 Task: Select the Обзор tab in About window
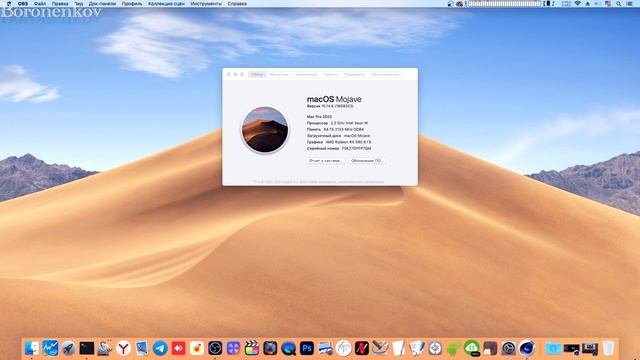point(257,74)
